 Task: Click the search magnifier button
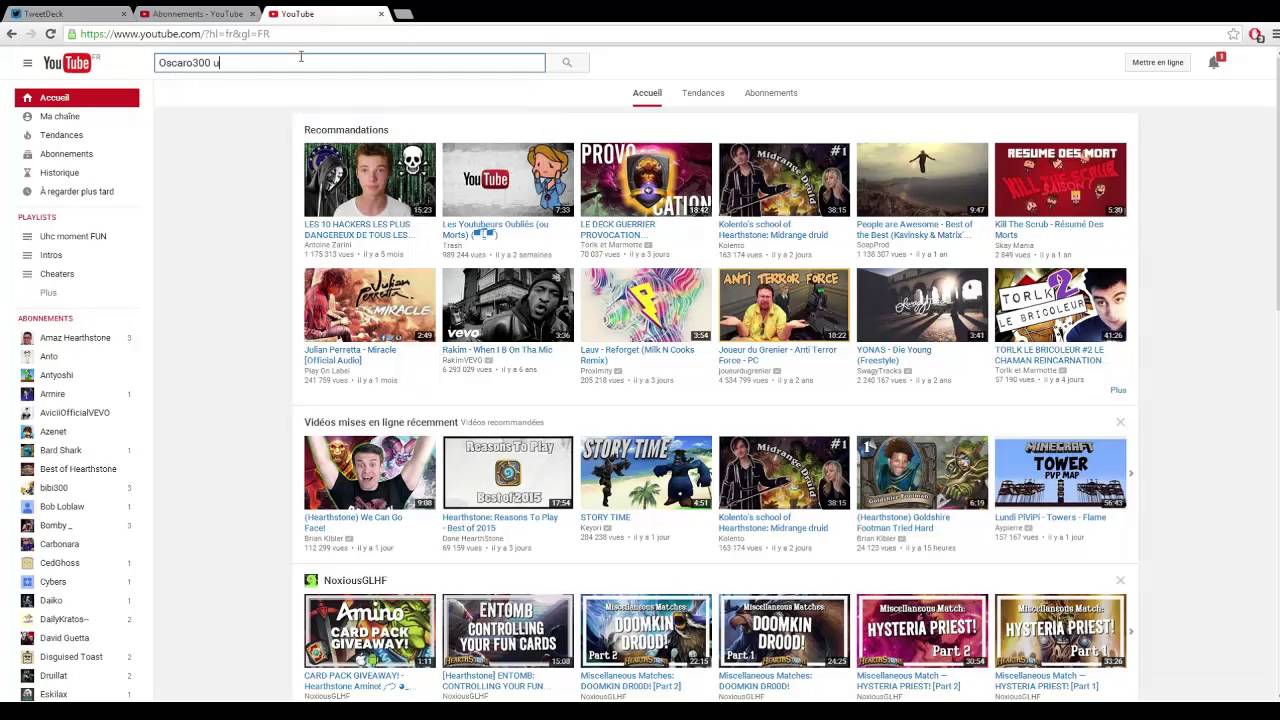(x=567, y=63)
